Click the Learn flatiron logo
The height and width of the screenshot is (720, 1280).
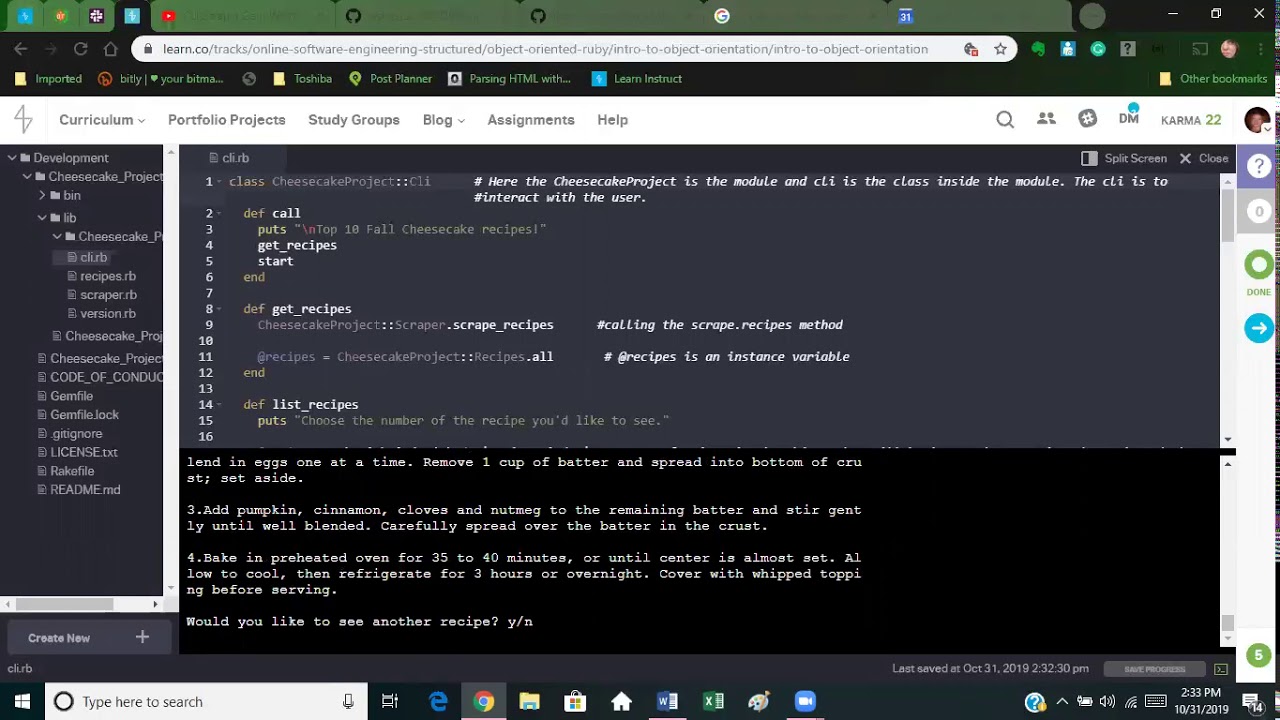pyautogui.click(x=24, y=119)
